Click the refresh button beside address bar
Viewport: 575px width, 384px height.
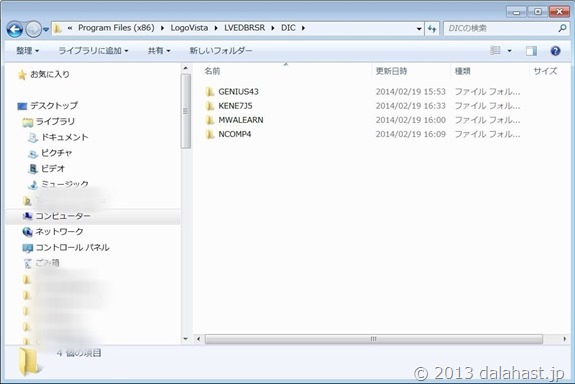click(x=432, y=29)
